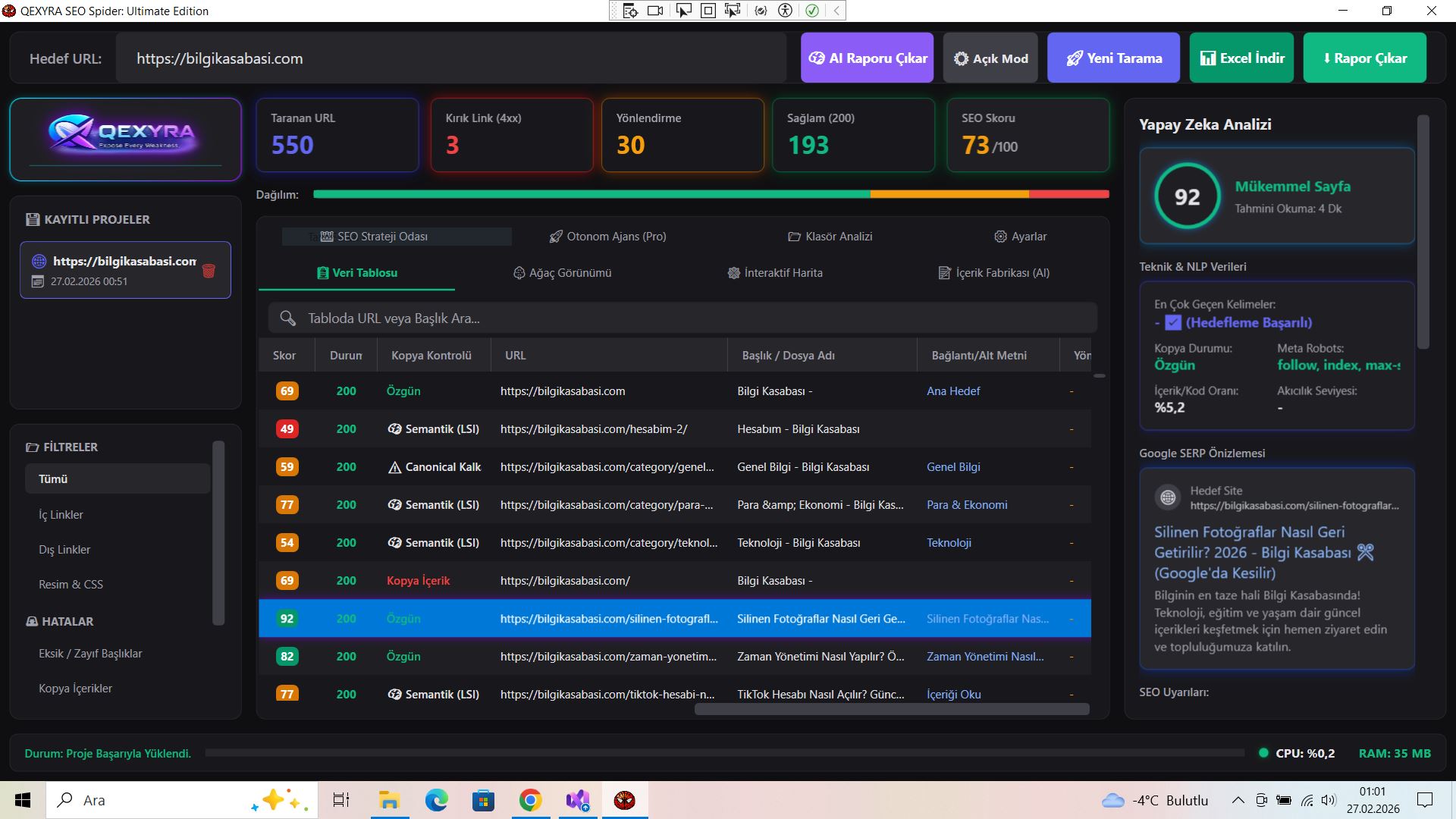Screen dimensions: 1456x819
Task: Open Spider app icon in Windows taskbar
Action: [625, 800]
